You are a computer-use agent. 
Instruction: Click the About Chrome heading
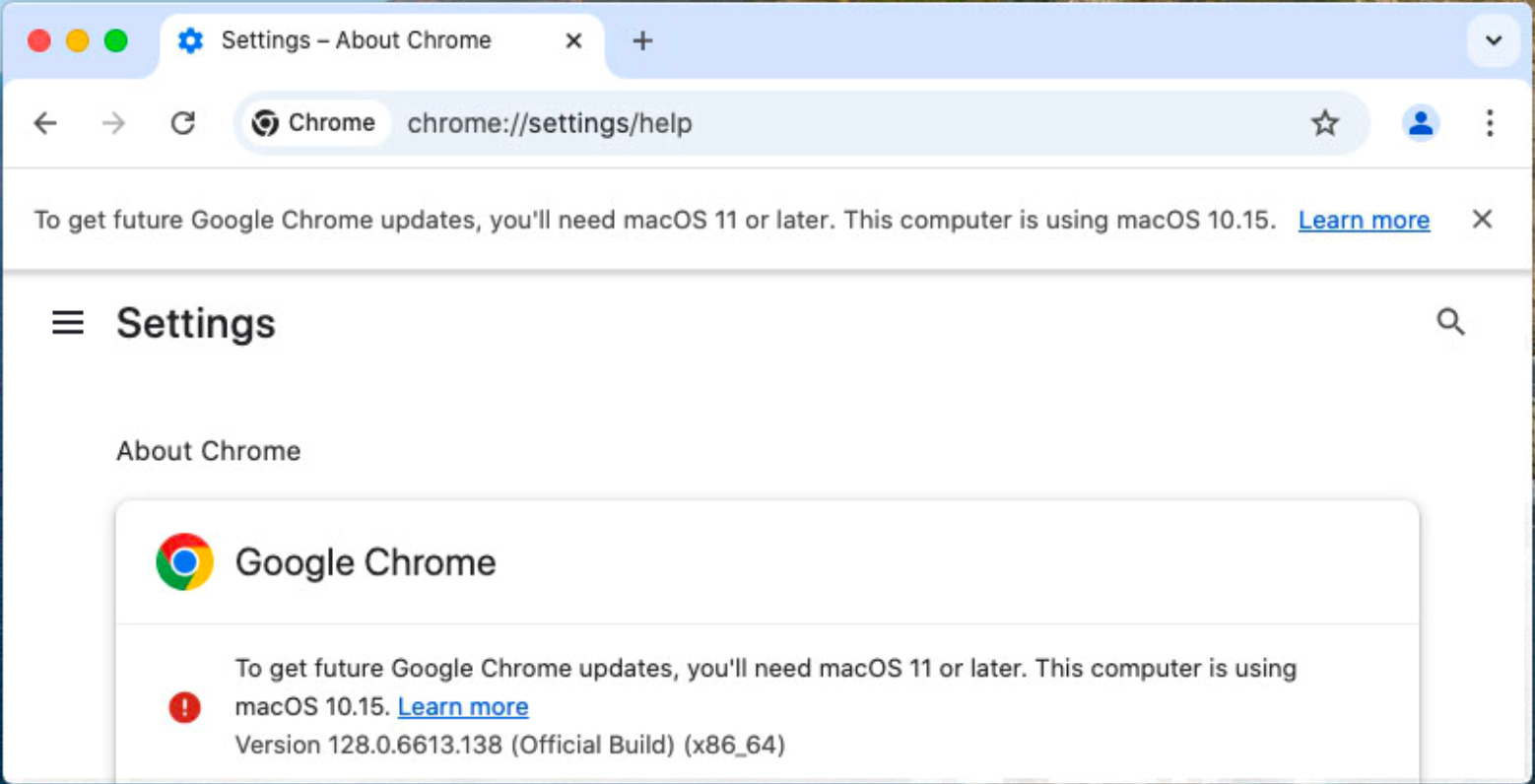pyautogui.click(x=209, y=451)
